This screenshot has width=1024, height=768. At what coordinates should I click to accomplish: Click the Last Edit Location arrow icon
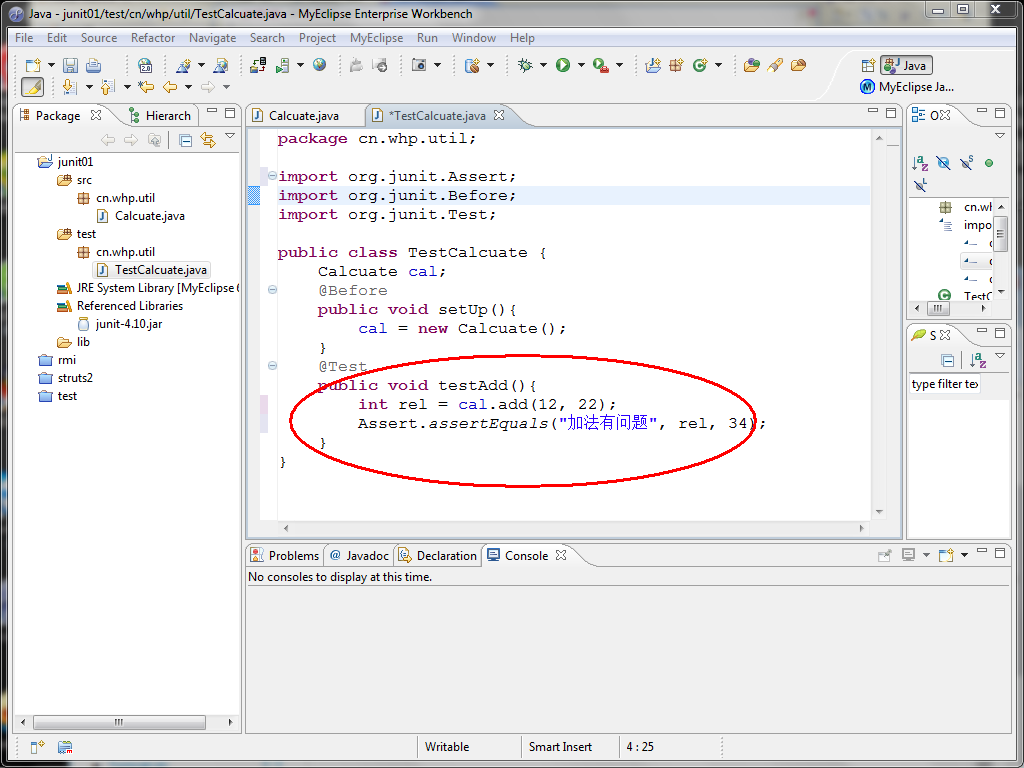pos(145,87)
